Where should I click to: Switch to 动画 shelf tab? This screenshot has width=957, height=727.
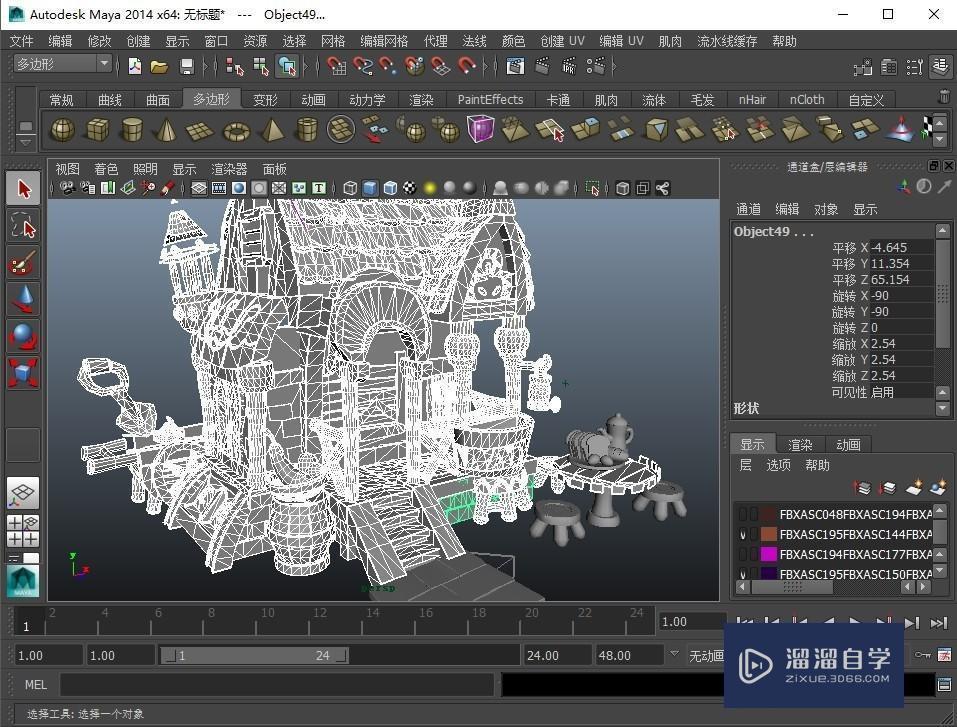click(313, 99)
